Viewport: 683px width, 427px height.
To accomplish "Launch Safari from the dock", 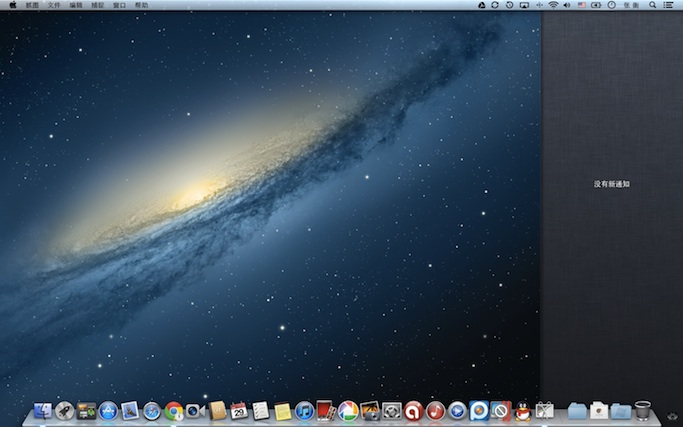I will click(x=152, y=410).
